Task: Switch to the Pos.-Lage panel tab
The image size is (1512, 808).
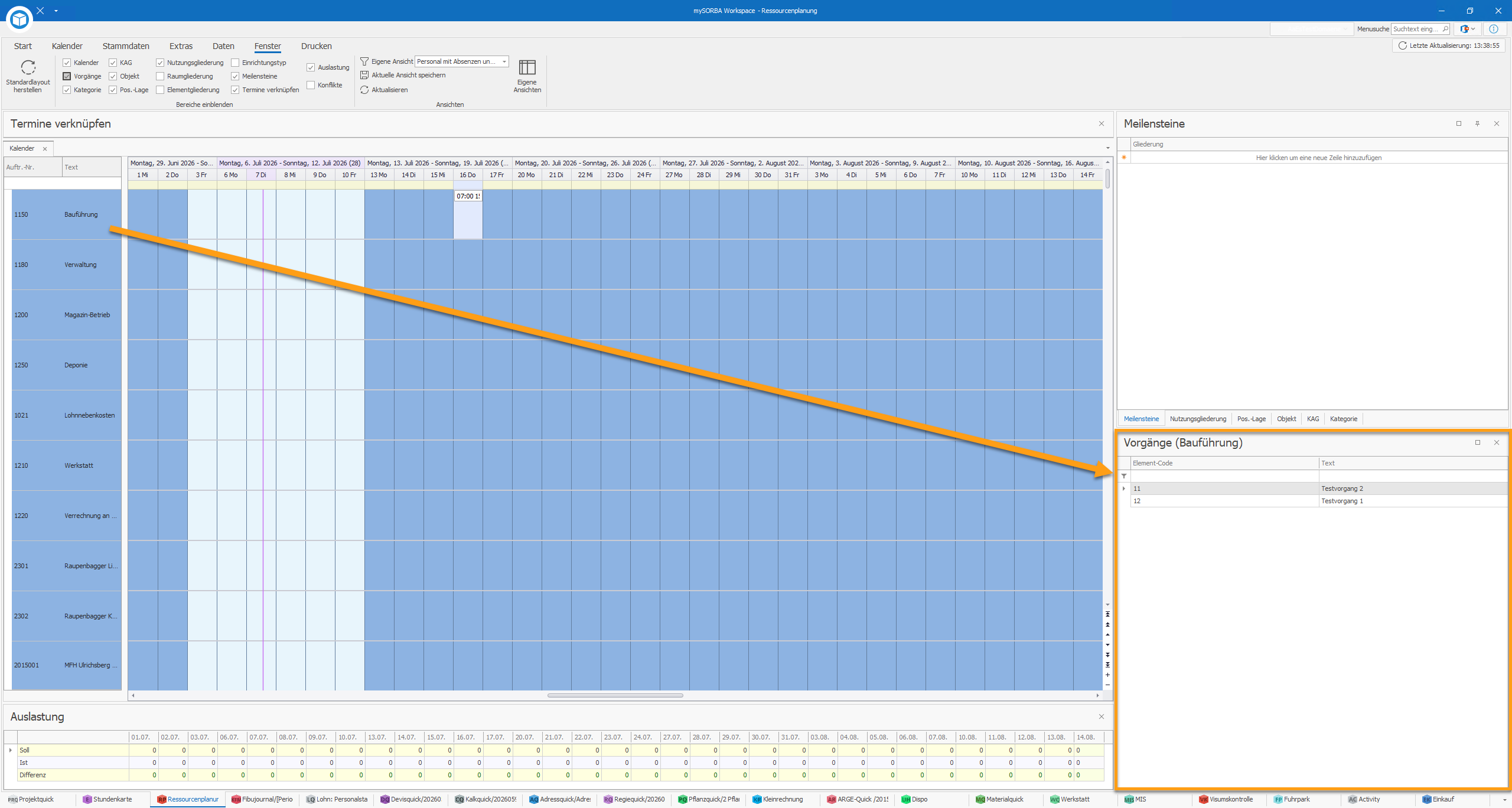Action: pos(1252,419)
